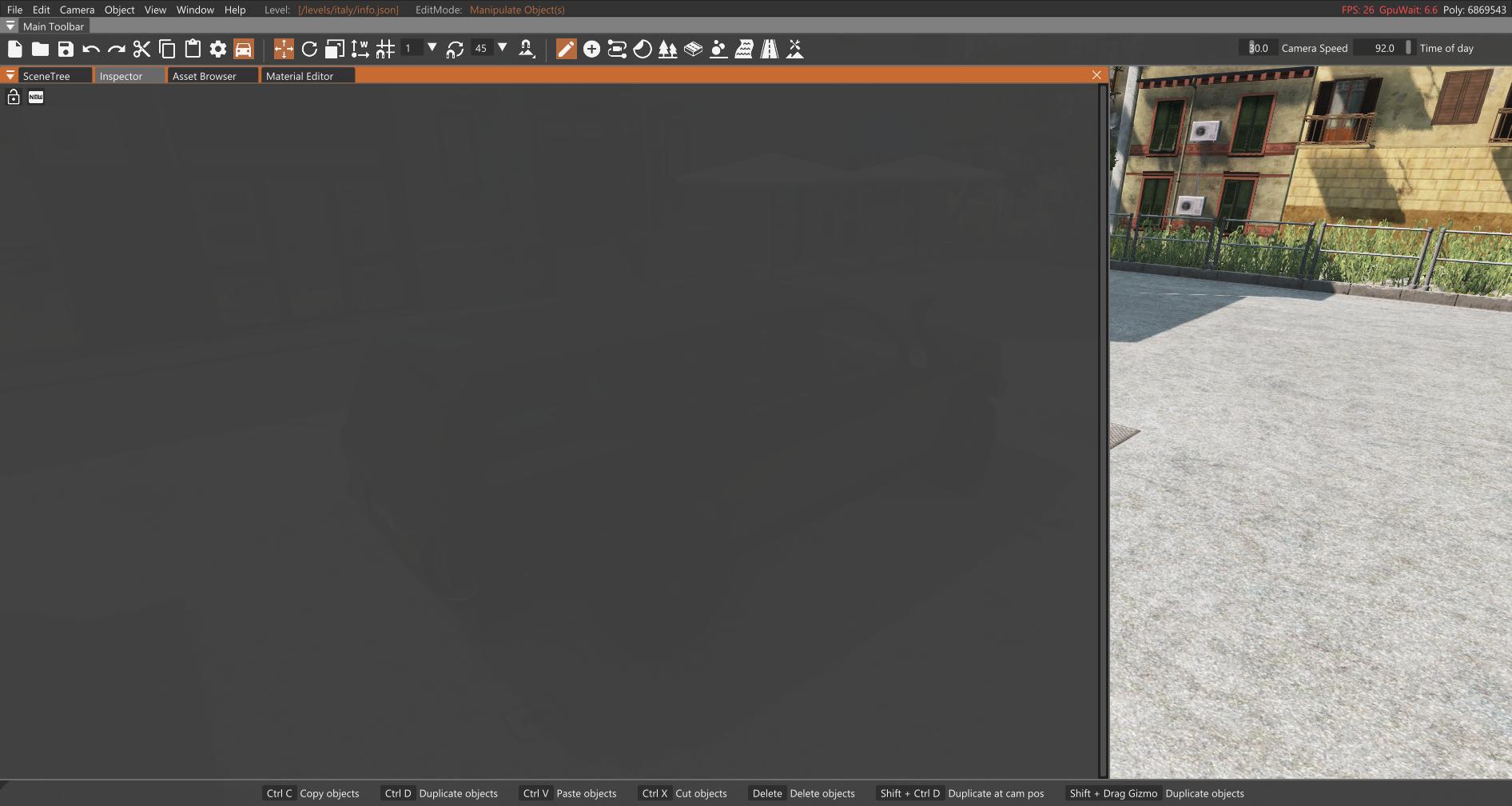1512x806 pixels.
Task: Click the Copy objects icon
Action: 167,49
